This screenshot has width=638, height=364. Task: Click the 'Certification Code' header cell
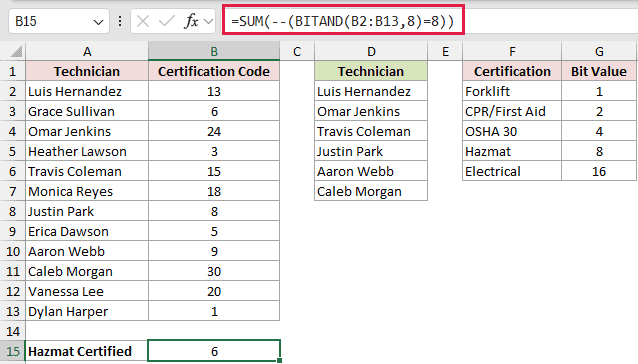tap(214, 71)
